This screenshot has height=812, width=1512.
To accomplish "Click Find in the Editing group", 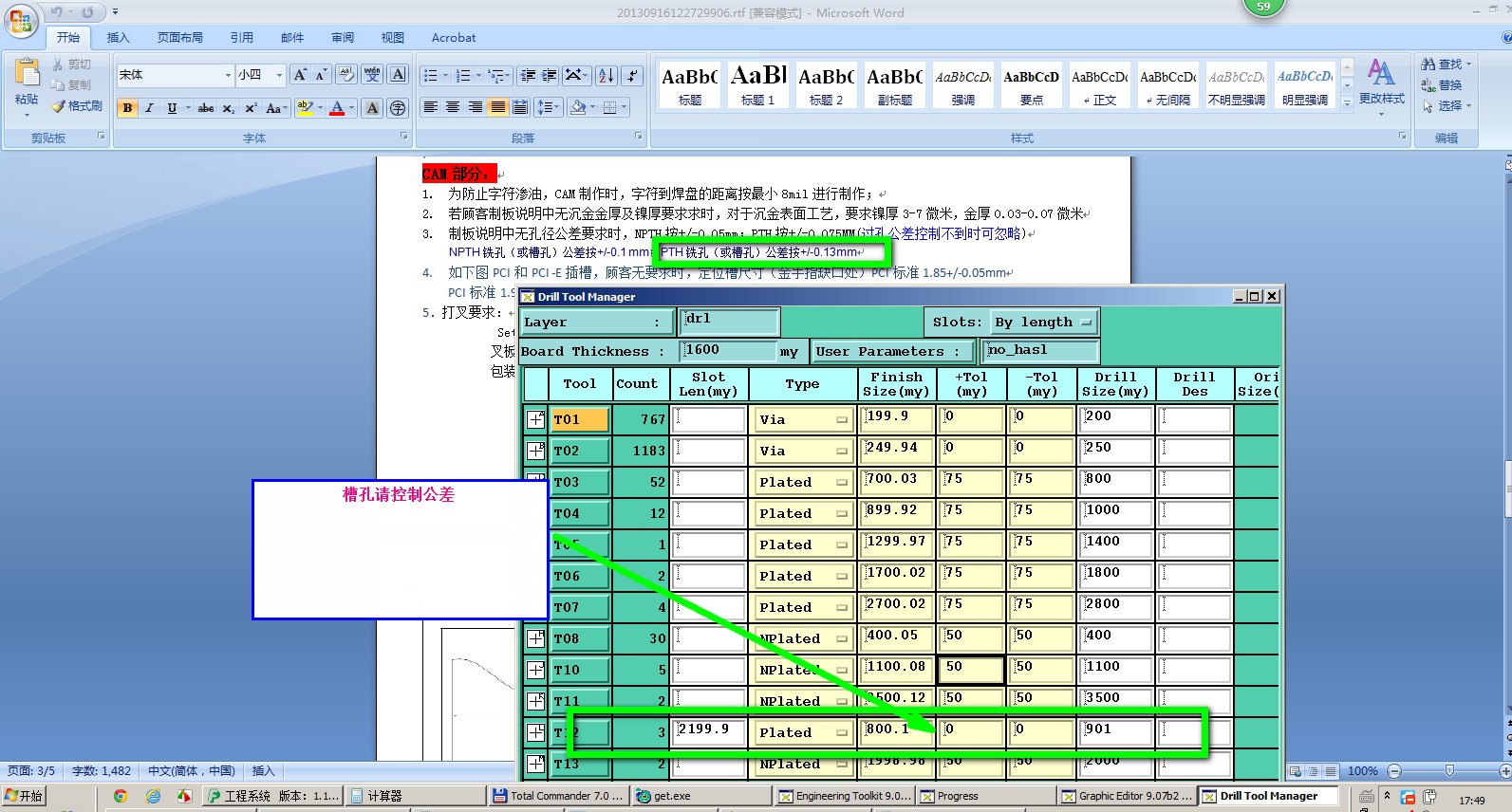I will (1445, 65).
